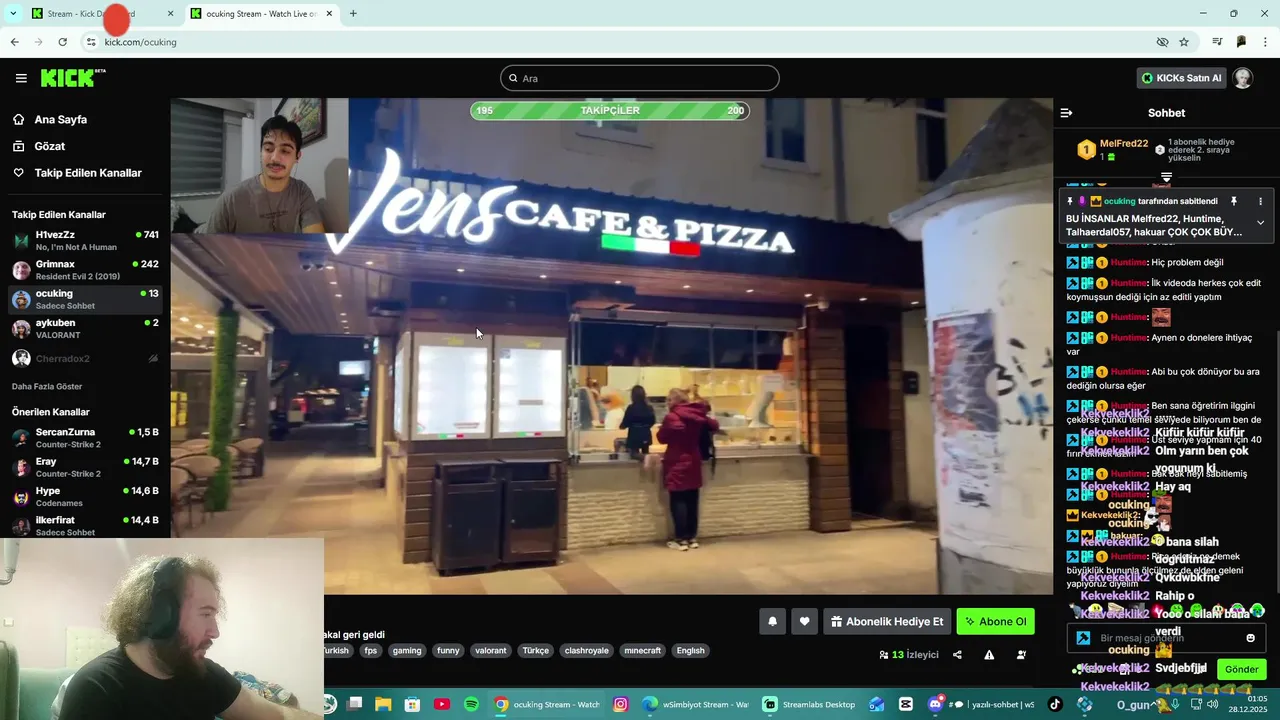Click Abone Ol subscribe button
The width and height of the screenshot is (1280, 720).
click(x=996, y=621)
